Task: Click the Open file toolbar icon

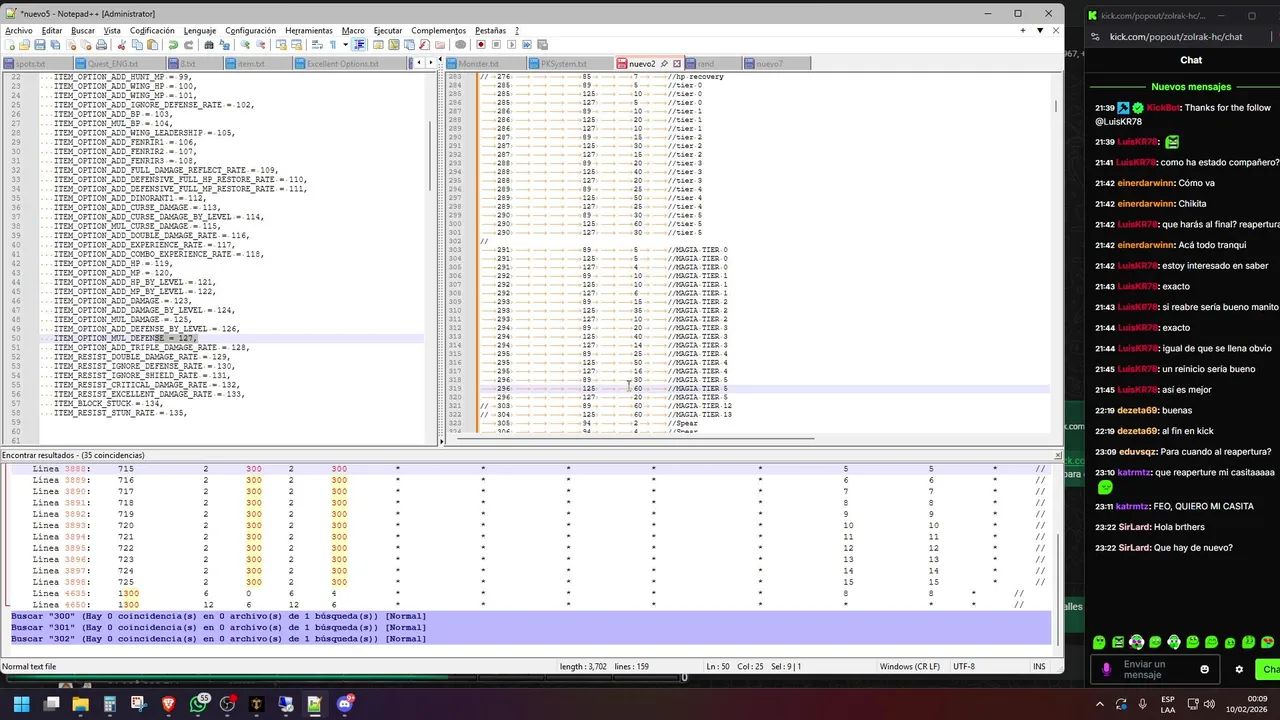Action: 24,44
